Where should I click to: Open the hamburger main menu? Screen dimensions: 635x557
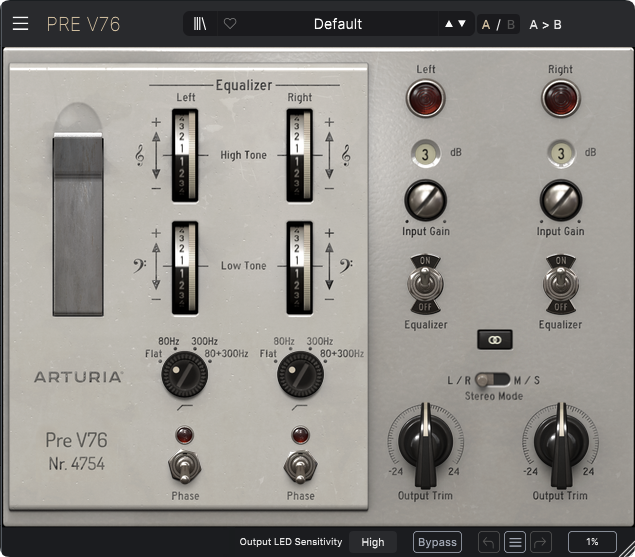20,24
